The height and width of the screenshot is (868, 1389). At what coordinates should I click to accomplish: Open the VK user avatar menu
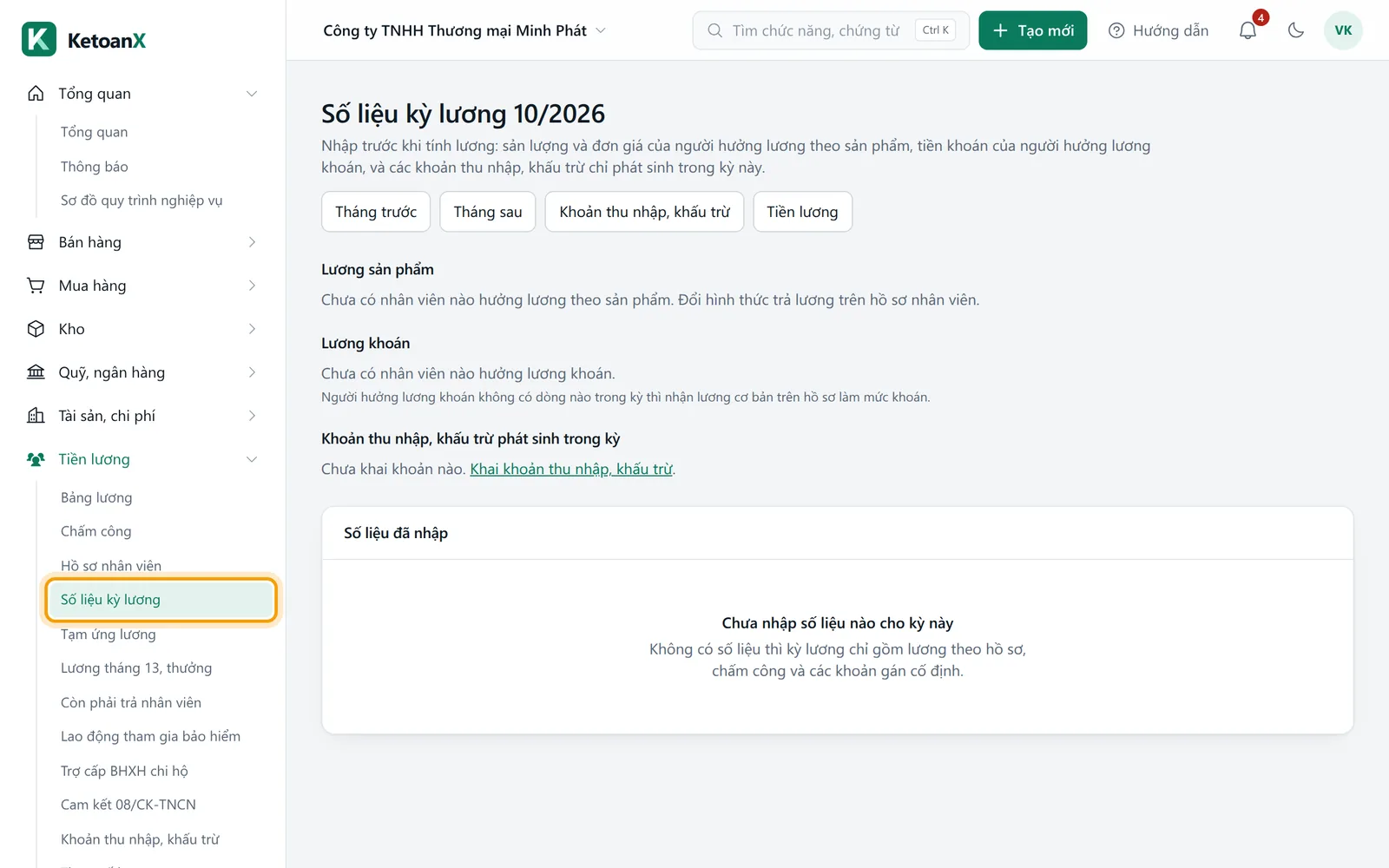[x=1343, y=30]
